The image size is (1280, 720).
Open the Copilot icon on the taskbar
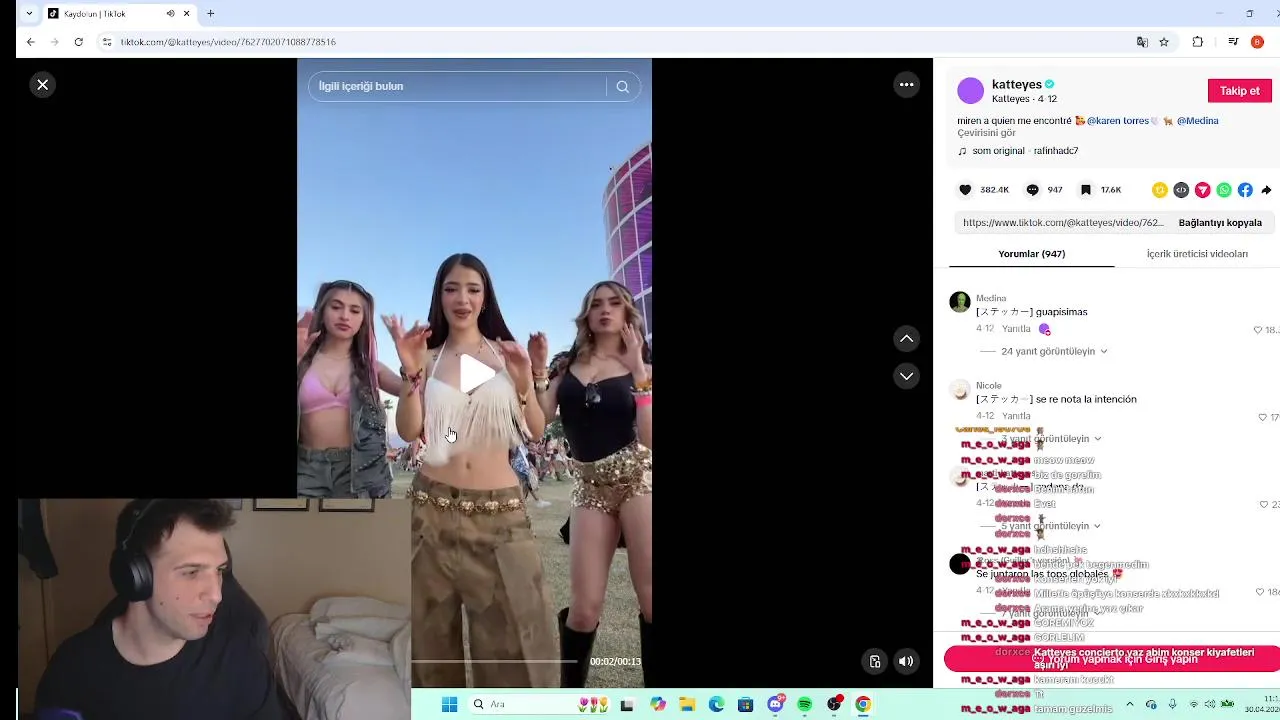click(x=657, y=705)
